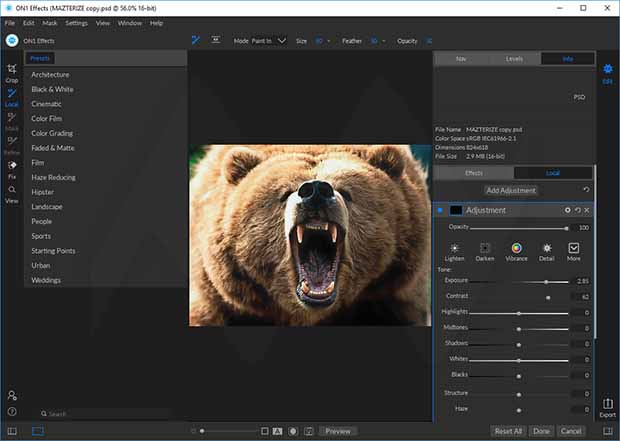Select the Local adjustment brush tool
Viewport: 620px width, 441px height.
point(11,97)
